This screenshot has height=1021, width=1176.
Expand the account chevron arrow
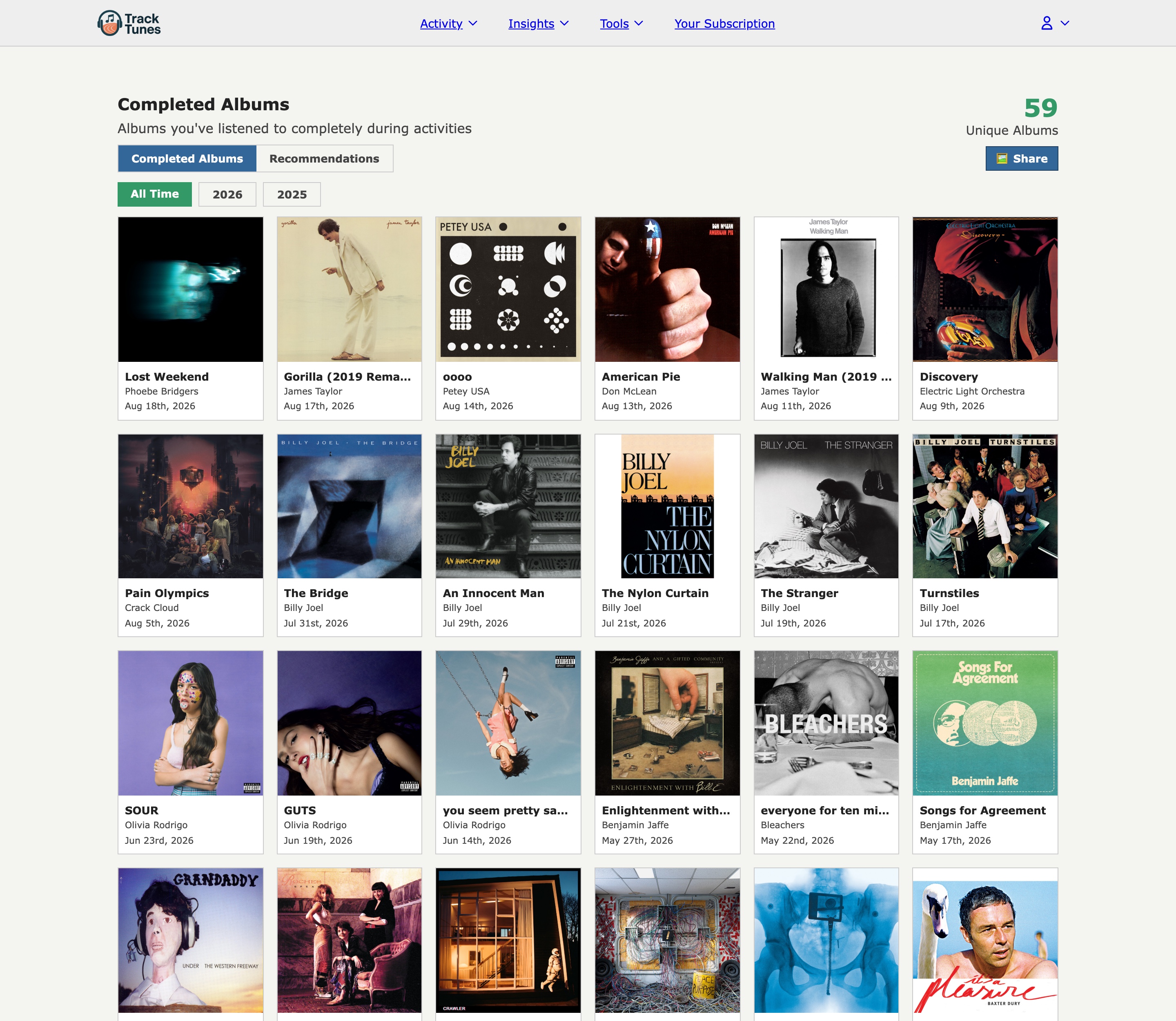click(1065, 23)
